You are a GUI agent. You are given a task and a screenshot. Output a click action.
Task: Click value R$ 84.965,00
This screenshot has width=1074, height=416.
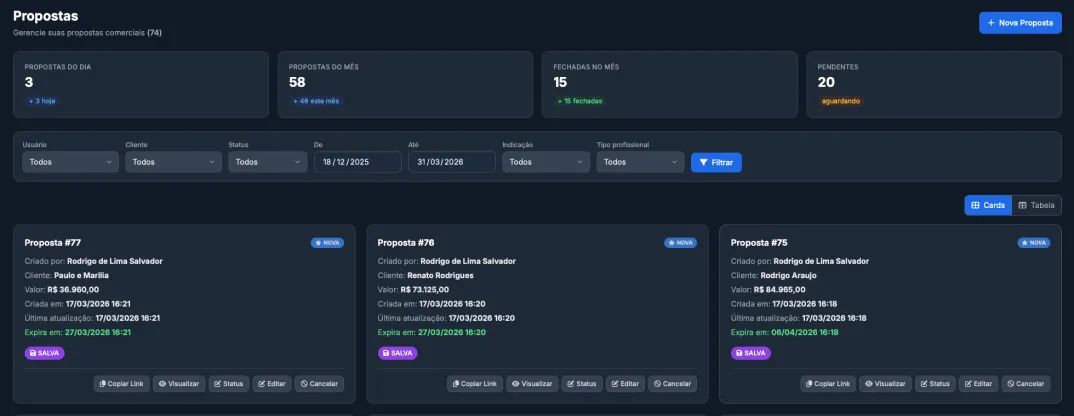pyautogui.click(x=780, y=289)
